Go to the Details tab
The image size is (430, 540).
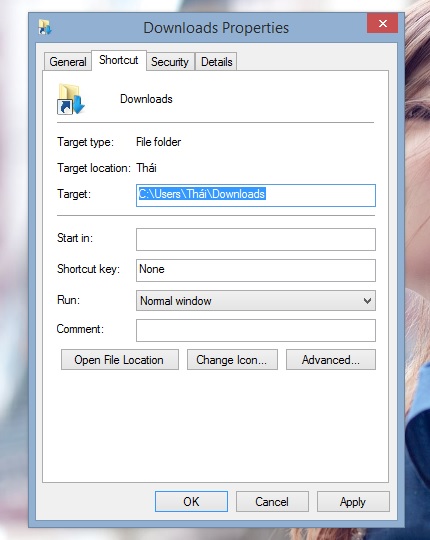pos(216,62)
